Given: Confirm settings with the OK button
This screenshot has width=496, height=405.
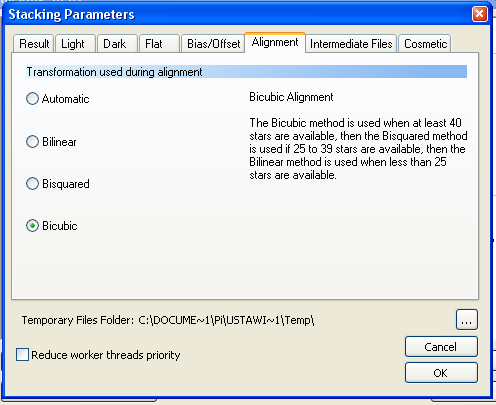Looking at the screenshot, I should [x=441, y=373].
